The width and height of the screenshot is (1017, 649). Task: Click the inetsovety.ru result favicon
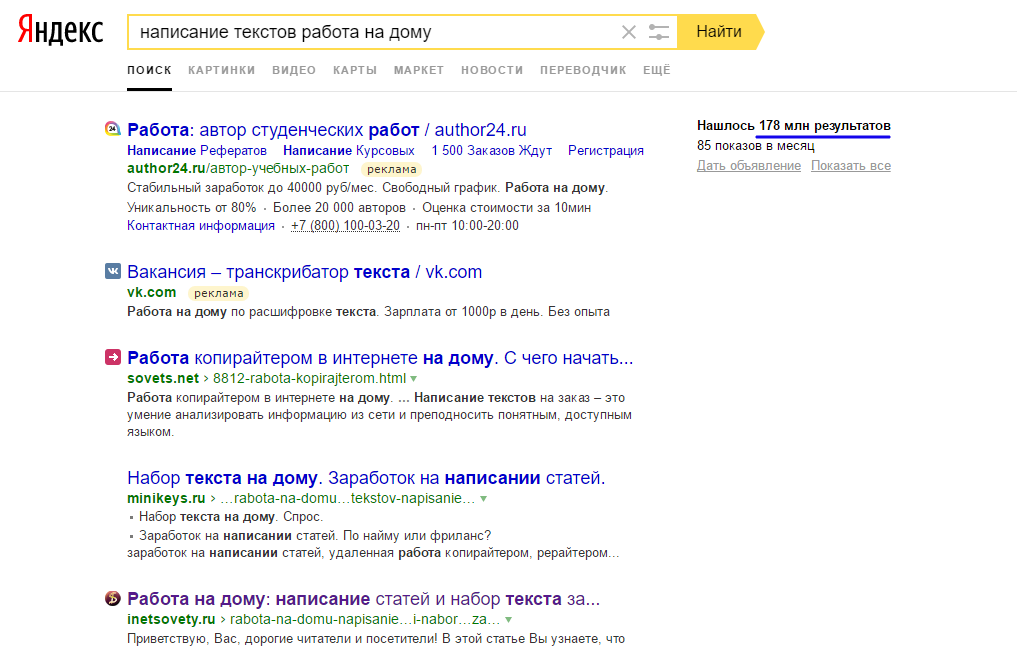(110, 597)
